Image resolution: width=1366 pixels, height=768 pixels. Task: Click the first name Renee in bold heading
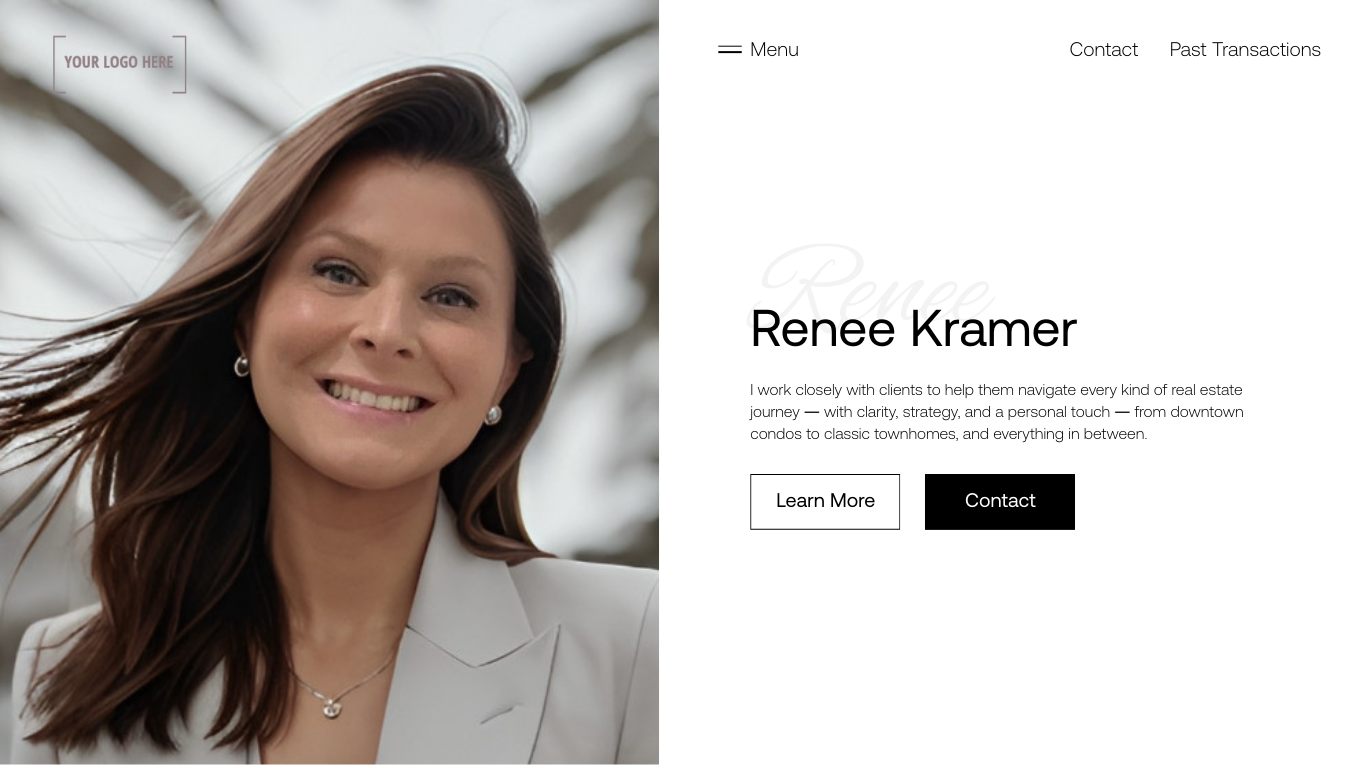pyautogui.click(x=822, y=328)
